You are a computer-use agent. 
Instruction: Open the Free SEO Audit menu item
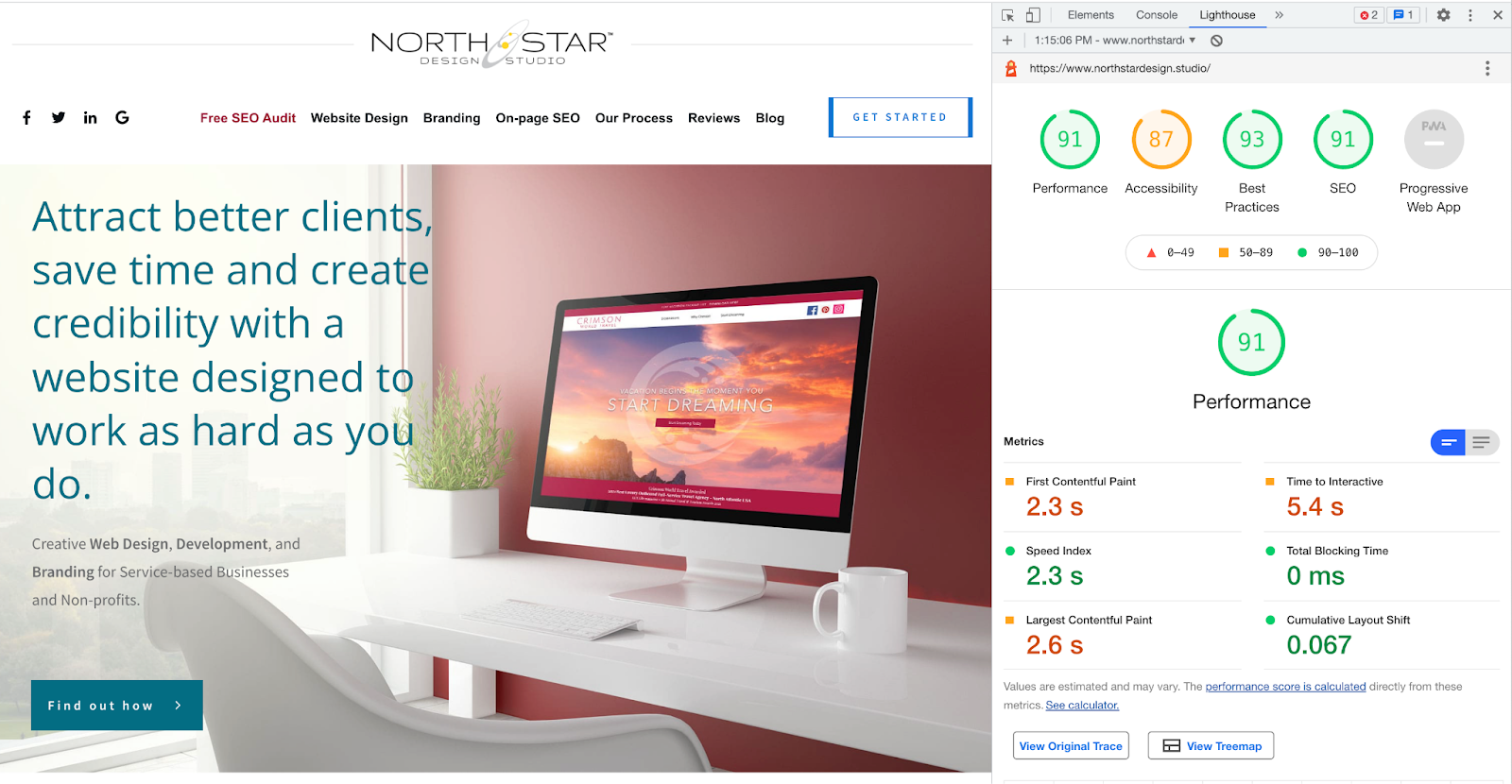coord(248,118)
